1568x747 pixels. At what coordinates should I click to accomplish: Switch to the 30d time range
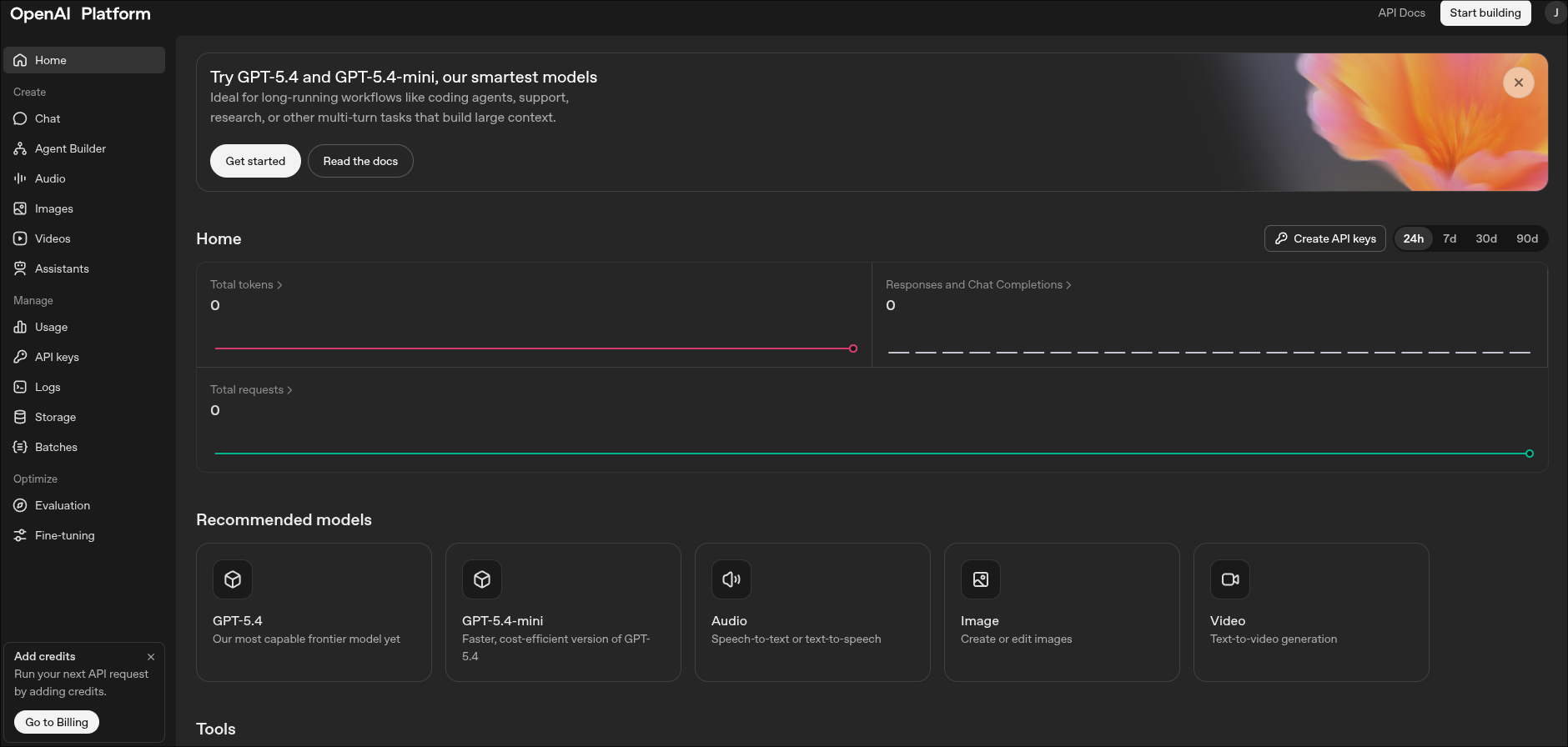[x=1486, y=238]
